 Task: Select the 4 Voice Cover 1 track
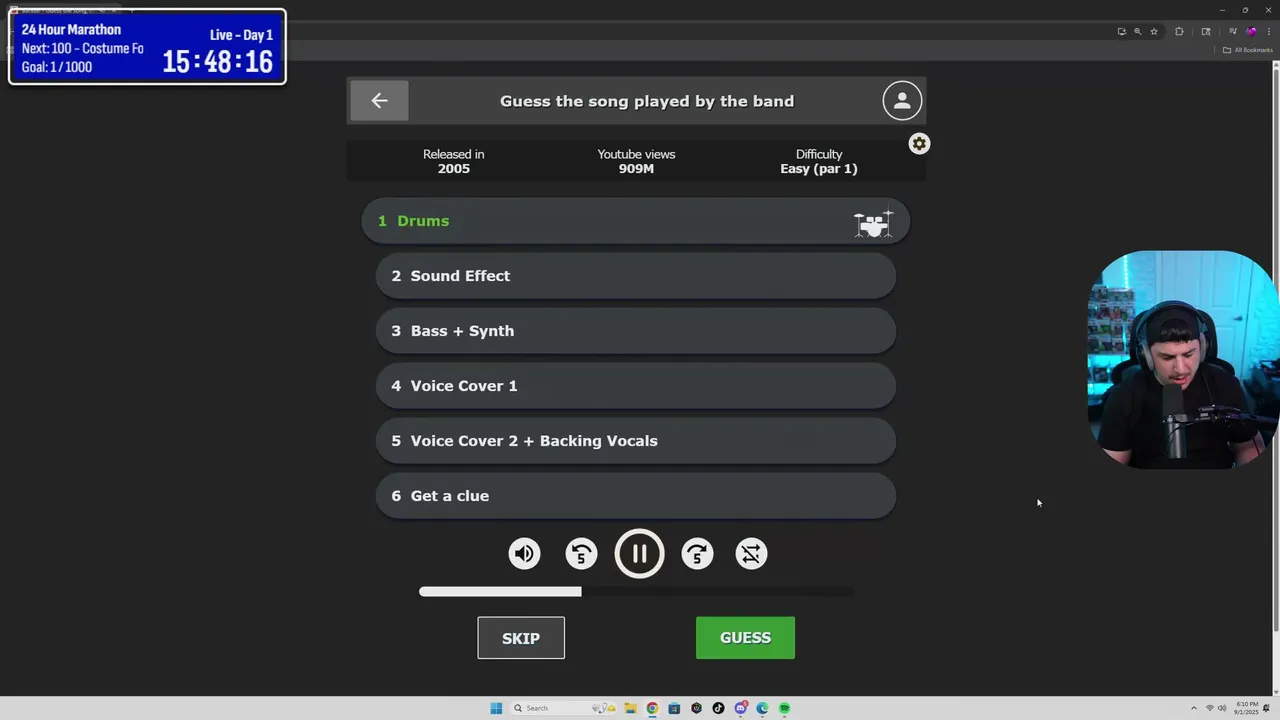tap(635, 386)
